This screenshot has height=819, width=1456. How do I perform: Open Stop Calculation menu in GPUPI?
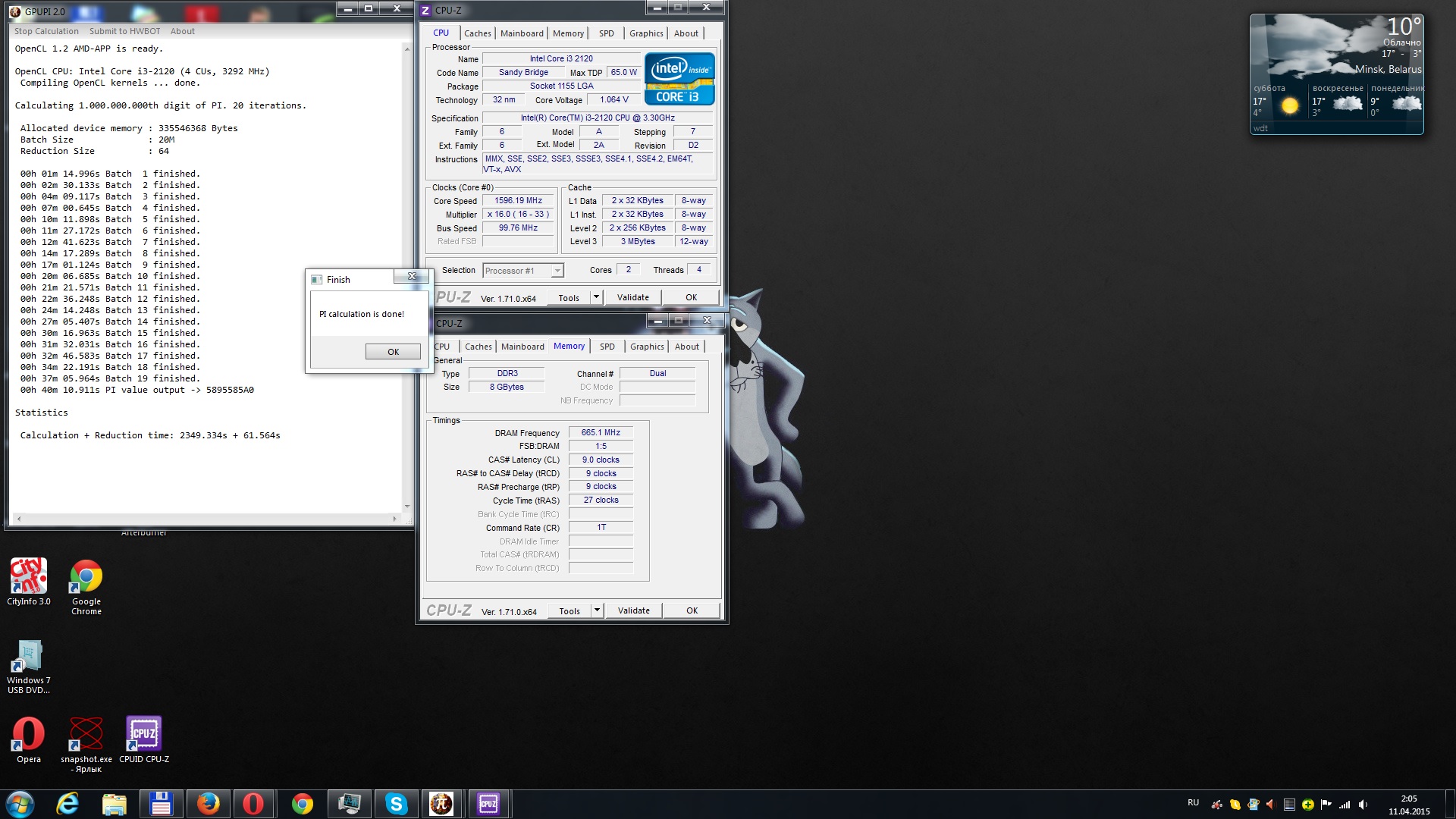tap(46, 31)
